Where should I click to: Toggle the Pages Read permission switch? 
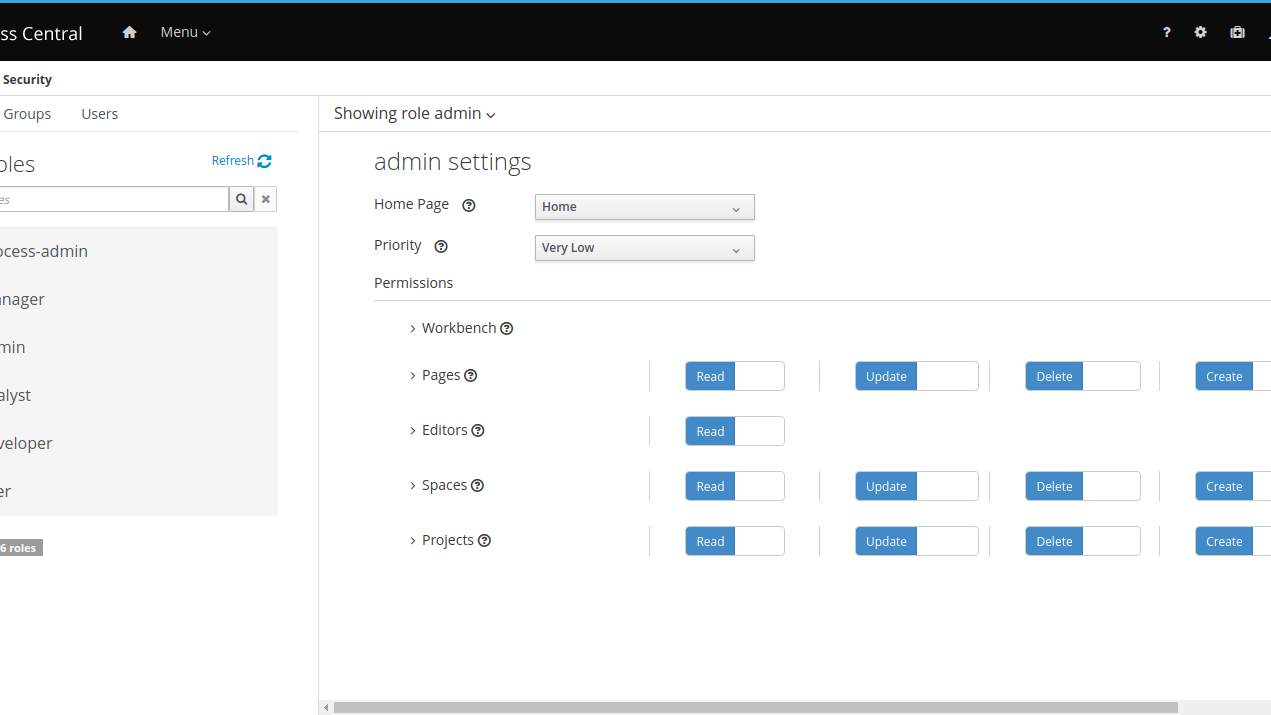click(x=734, y=376)
